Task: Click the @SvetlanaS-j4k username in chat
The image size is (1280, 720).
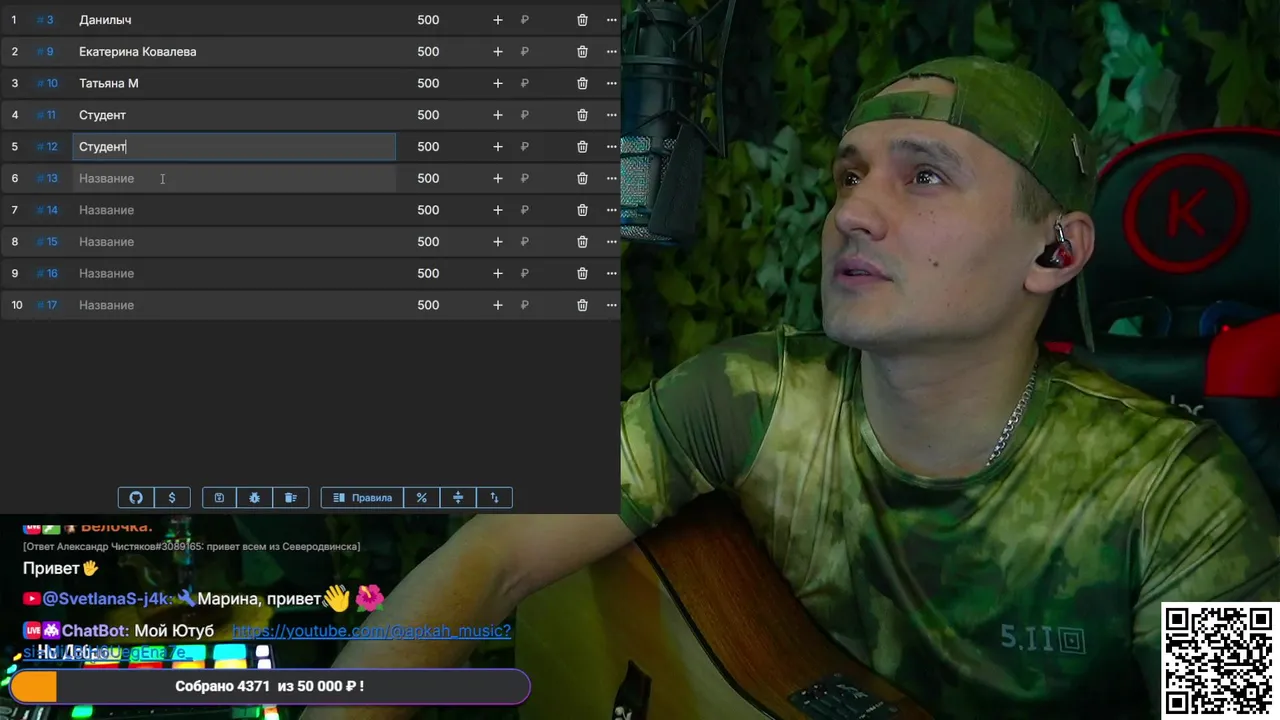Action: (x=108, y=599)
